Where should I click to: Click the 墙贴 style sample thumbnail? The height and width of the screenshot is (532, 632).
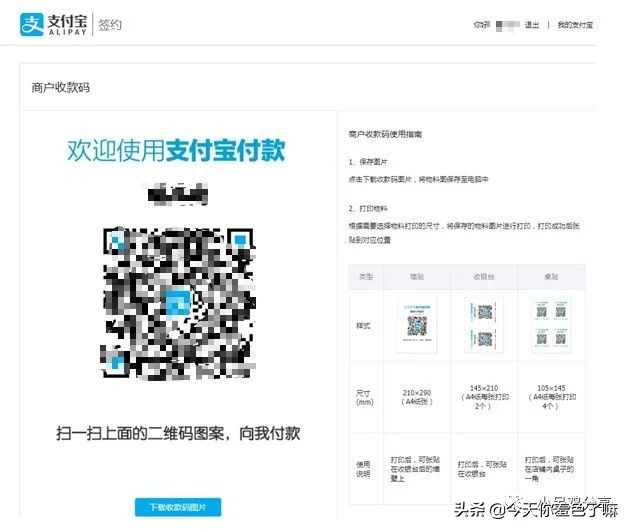click(x=417, y=325)
